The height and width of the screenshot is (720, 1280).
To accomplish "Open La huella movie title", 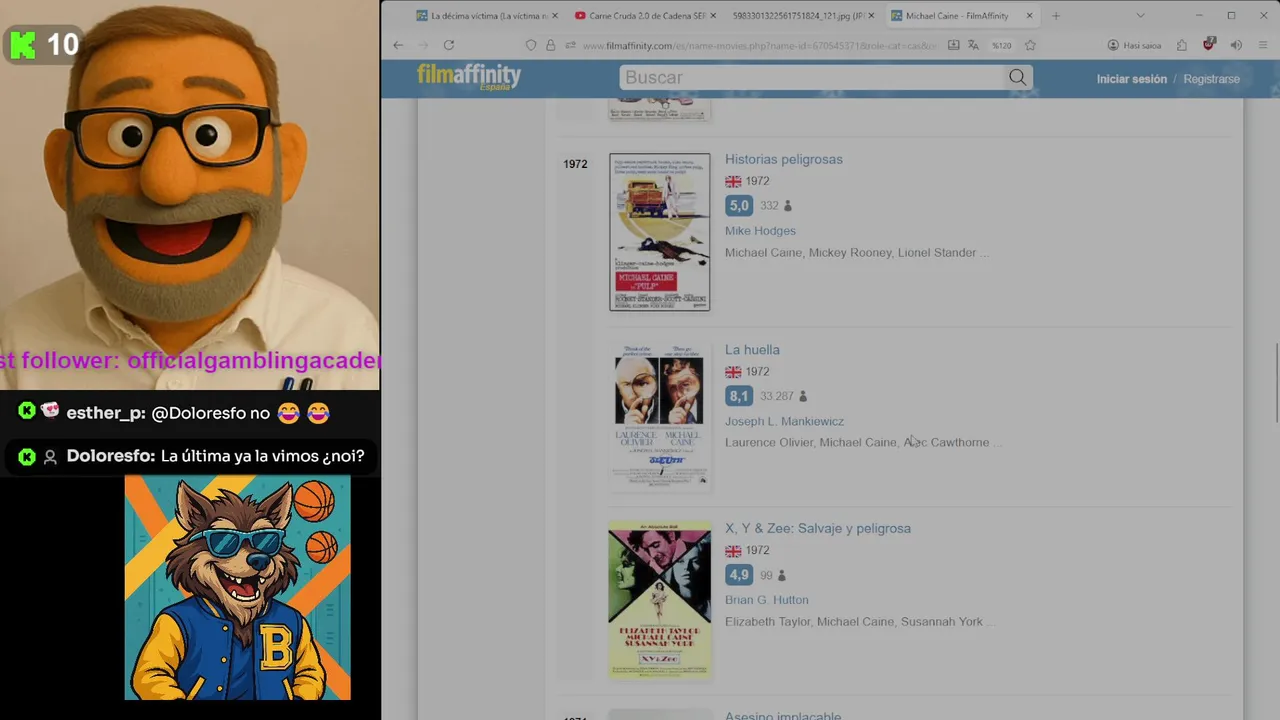I will 752,349.
